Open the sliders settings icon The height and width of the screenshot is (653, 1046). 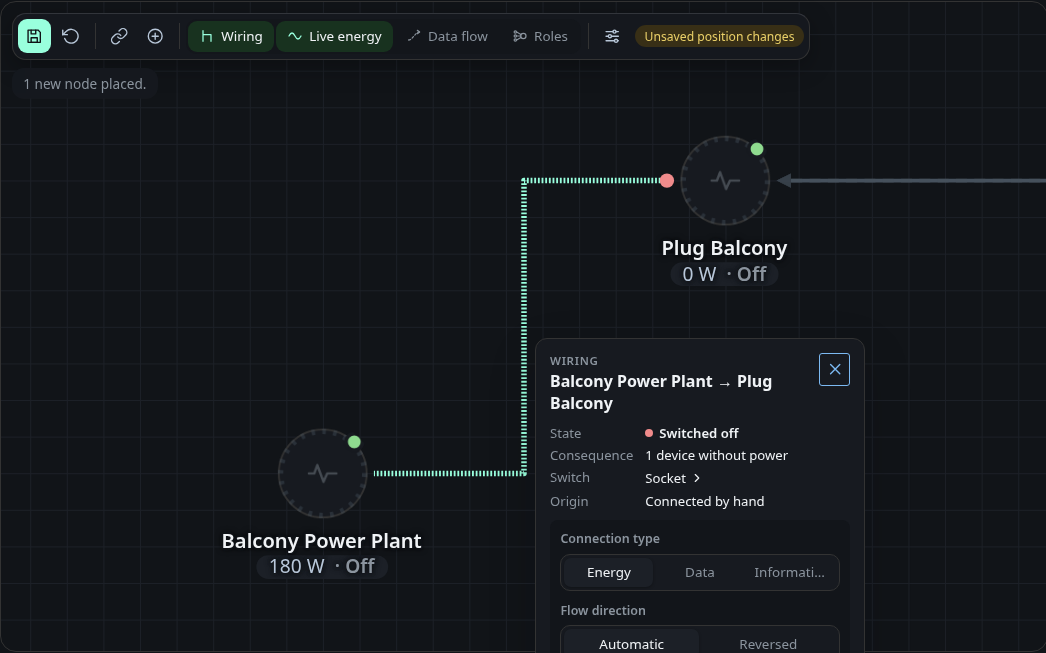(612, 36)
